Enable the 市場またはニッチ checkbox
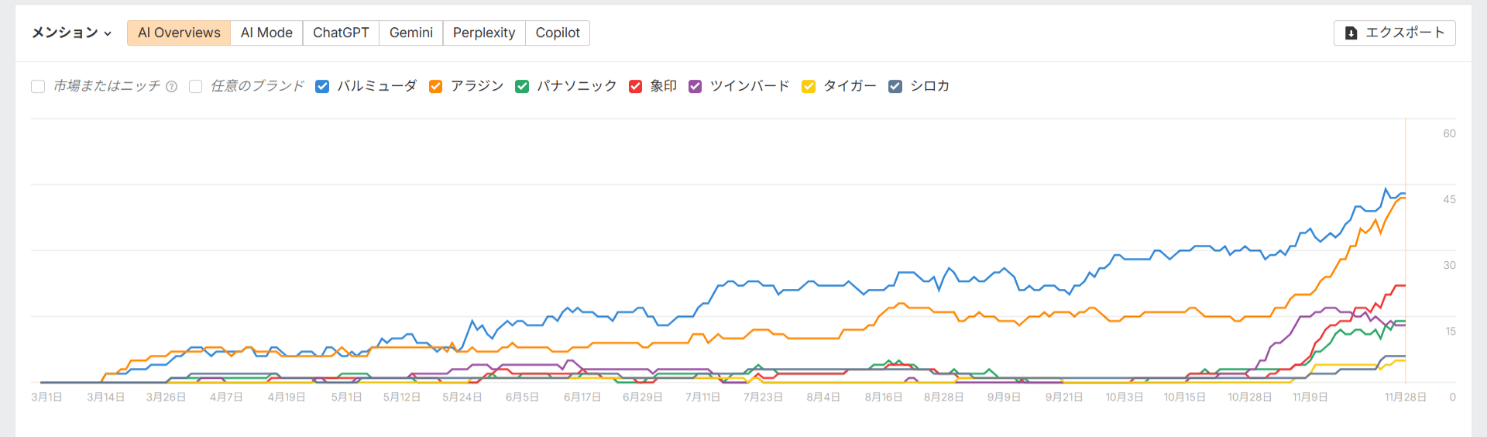Screen dimensions: 1487x437 tap(38, 86)
